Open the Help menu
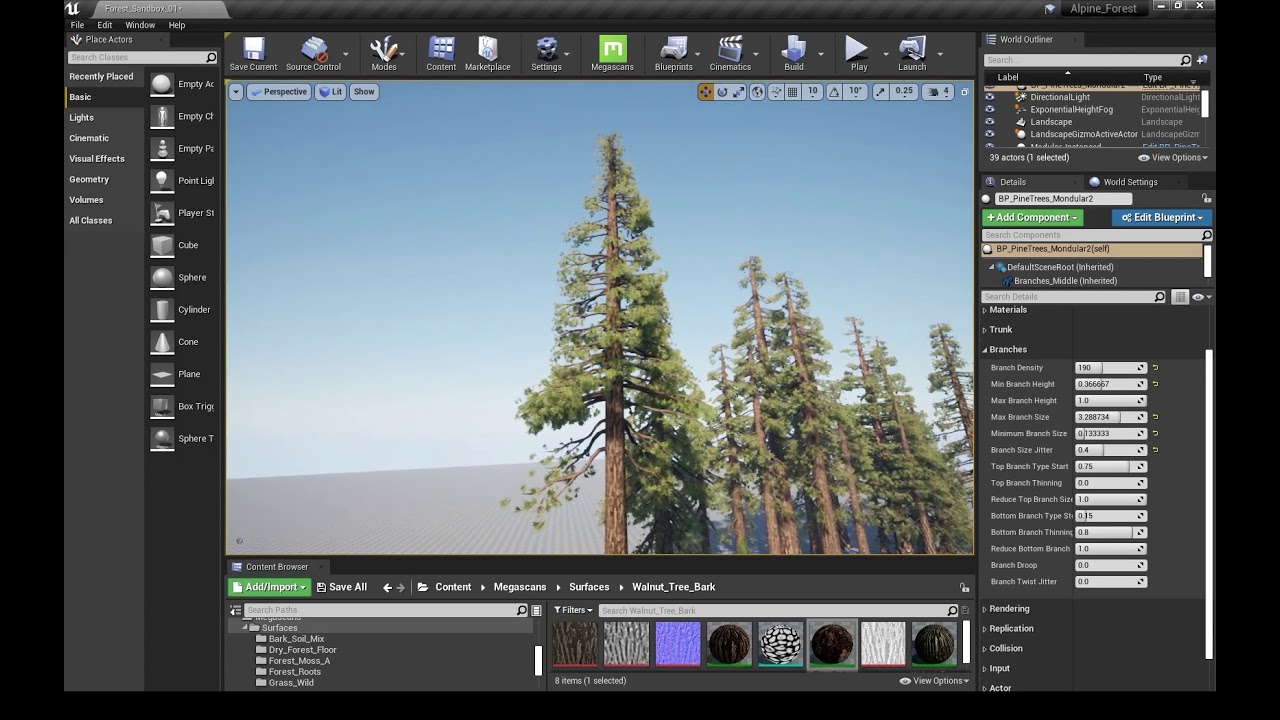The width and height of the screenshot is (1280, 720). [x=177, y=25]
